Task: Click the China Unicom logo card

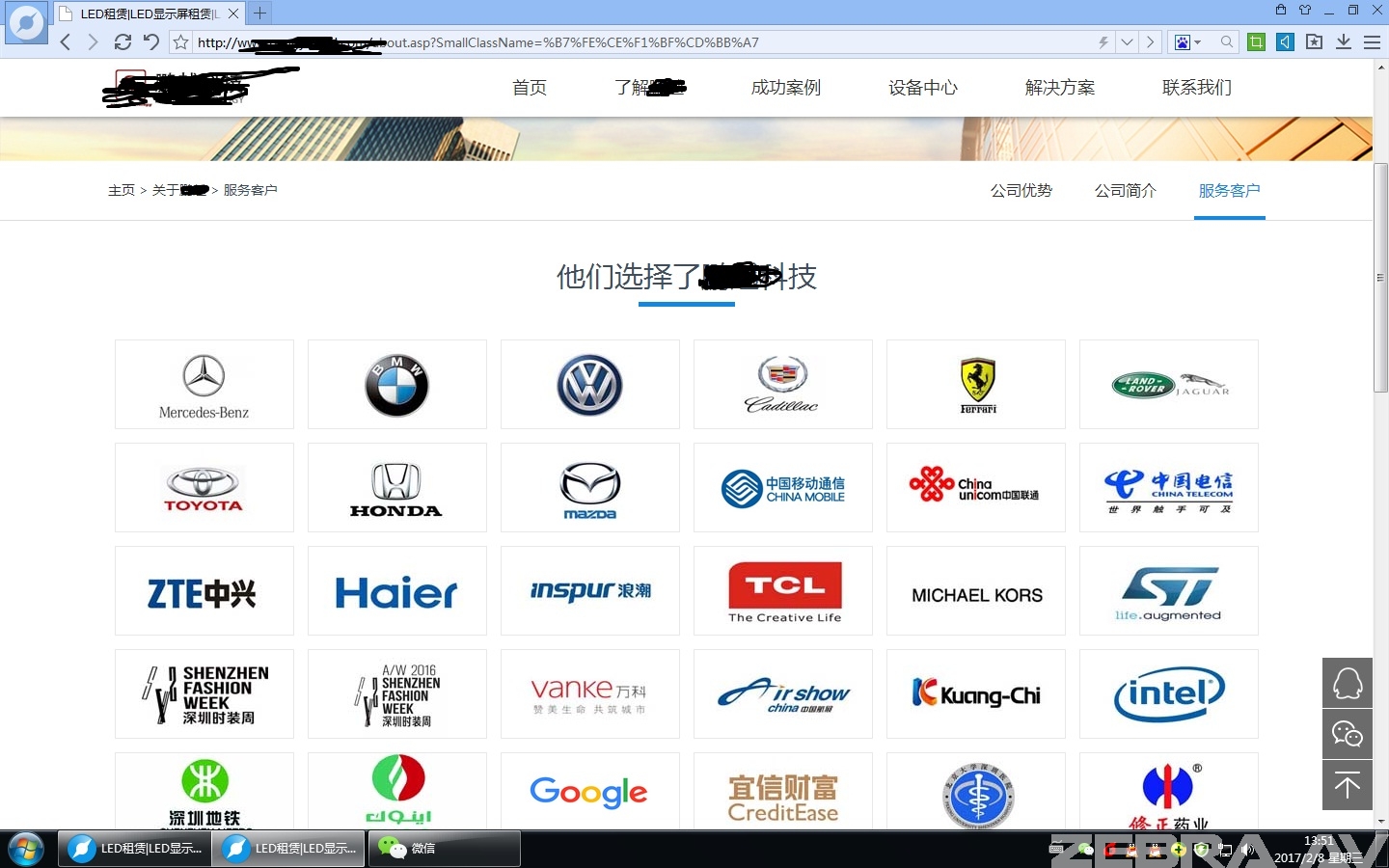Action: click(976, 487)
